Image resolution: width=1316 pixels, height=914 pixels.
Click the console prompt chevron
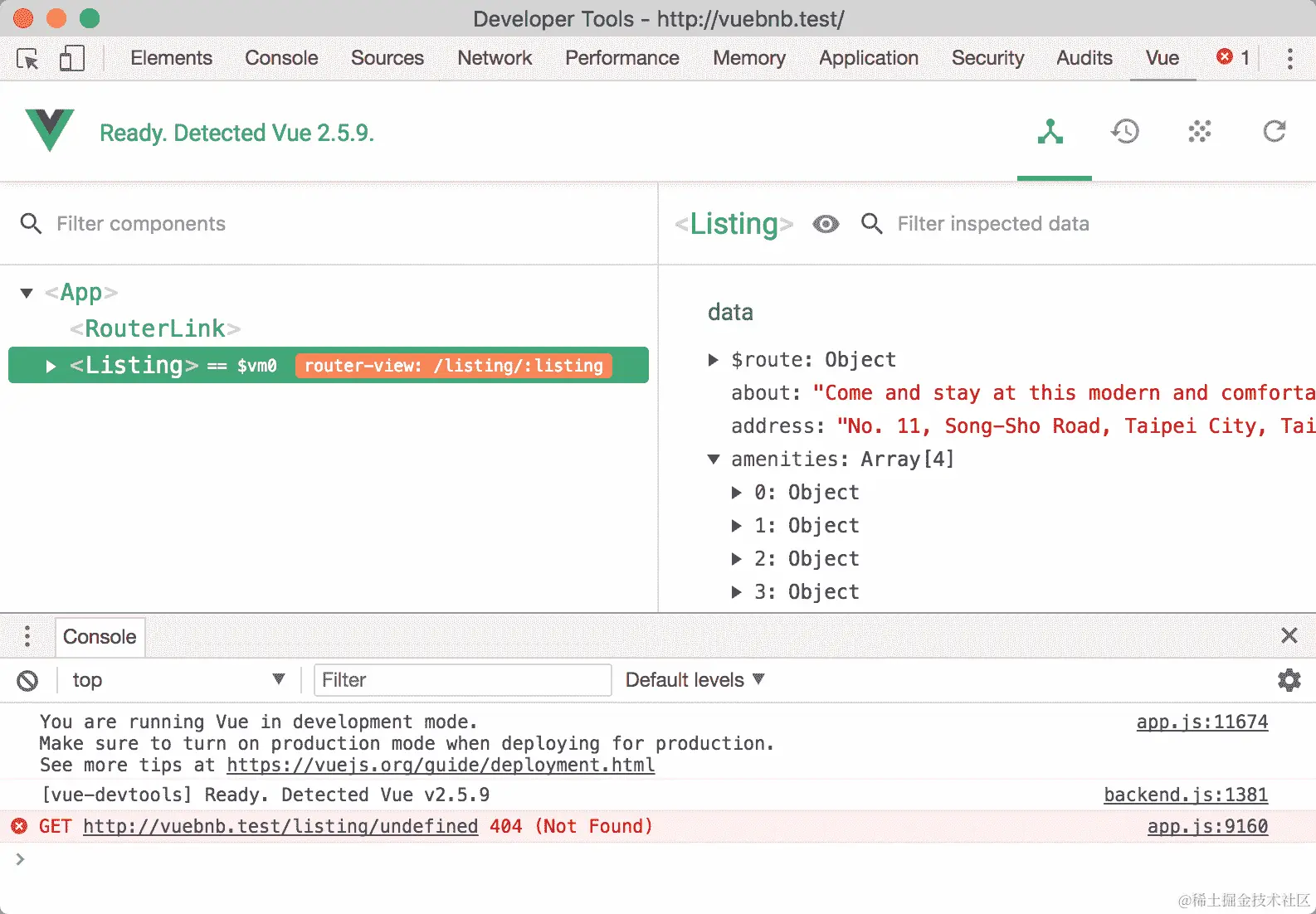(20, 859)
